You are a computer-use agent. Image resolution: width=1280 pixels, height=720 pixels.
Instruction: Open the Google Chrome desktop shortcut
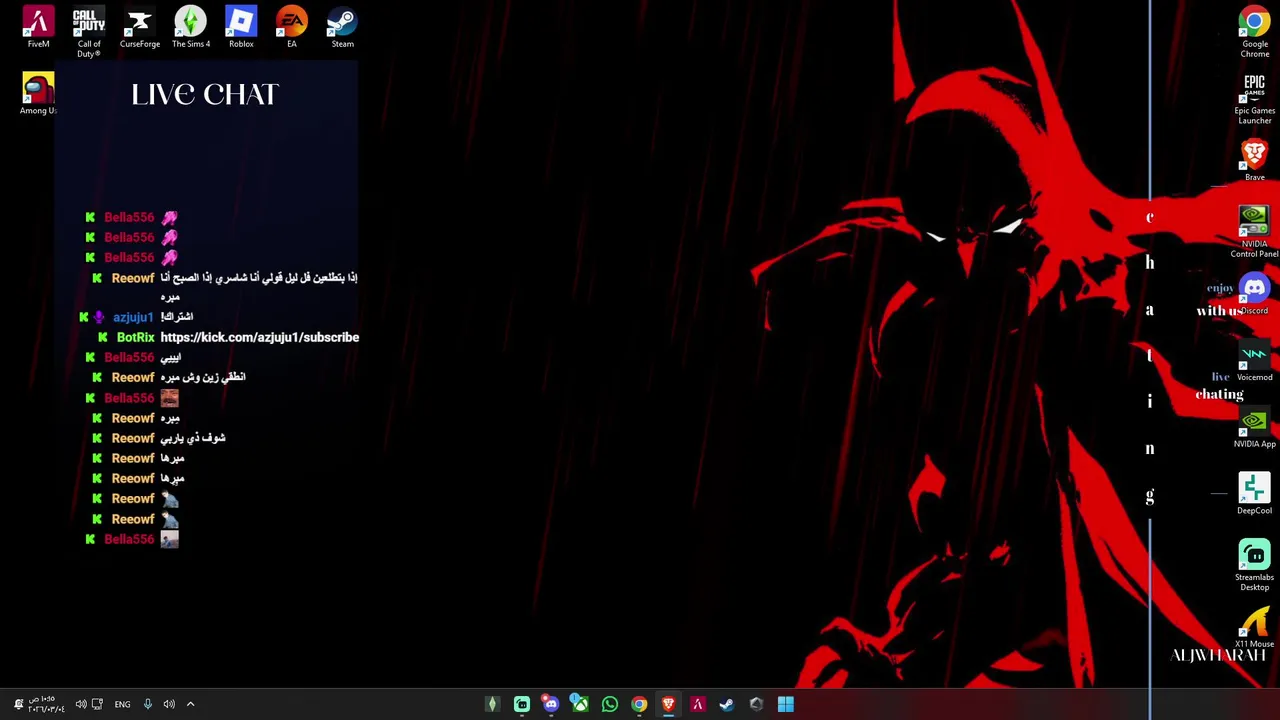click(1254, 32)
